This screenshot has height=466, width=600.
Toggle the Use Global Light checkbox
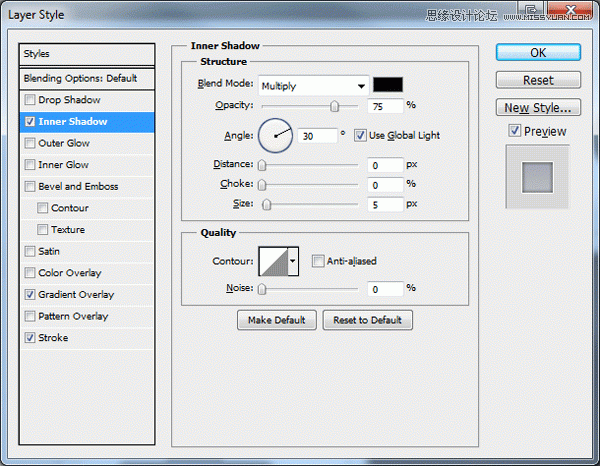tap(360, 135)
